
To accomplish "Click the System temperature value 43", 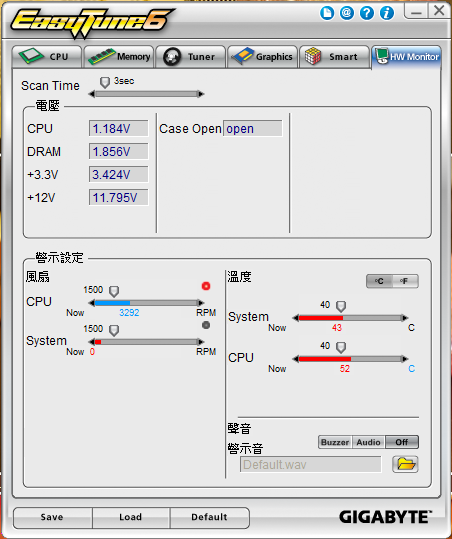I will tap(337, 328).
